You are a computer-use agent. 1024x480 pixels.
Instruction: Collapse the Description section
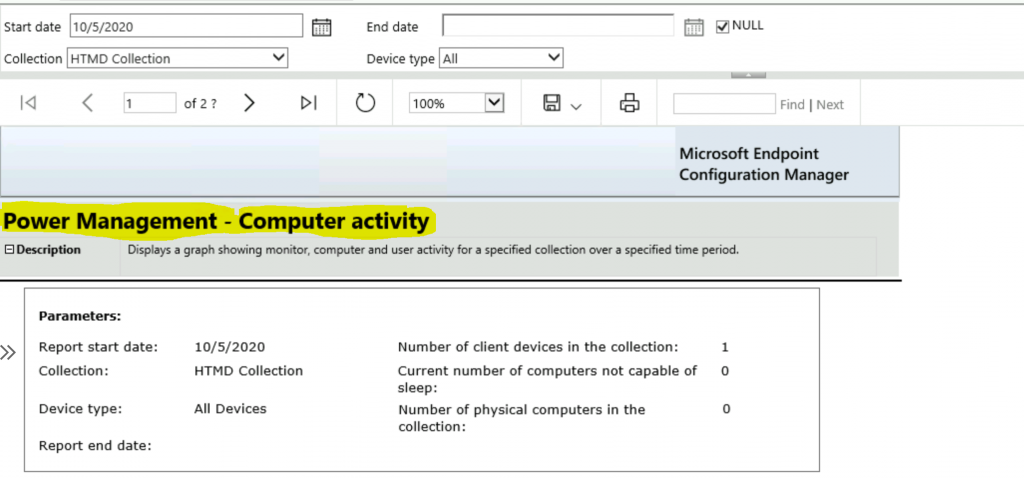tap(9, 249)
